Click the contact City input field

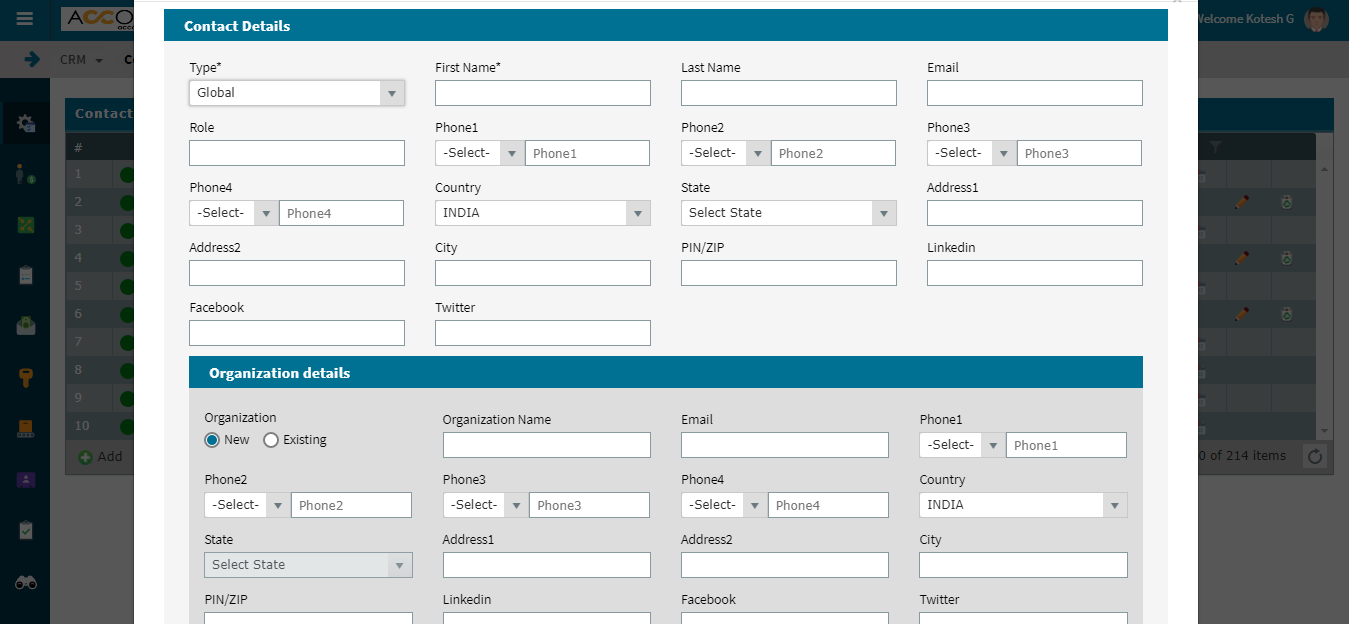point(543,273)
